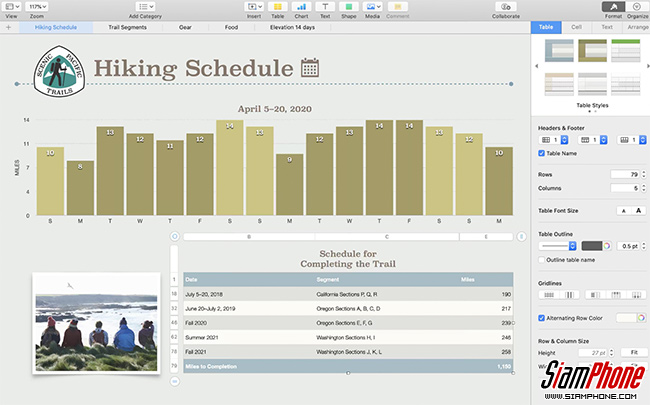Select the 'Fall 2020' date cell
The width and height of the screenshot is (650, 405).
coord(249,323)
